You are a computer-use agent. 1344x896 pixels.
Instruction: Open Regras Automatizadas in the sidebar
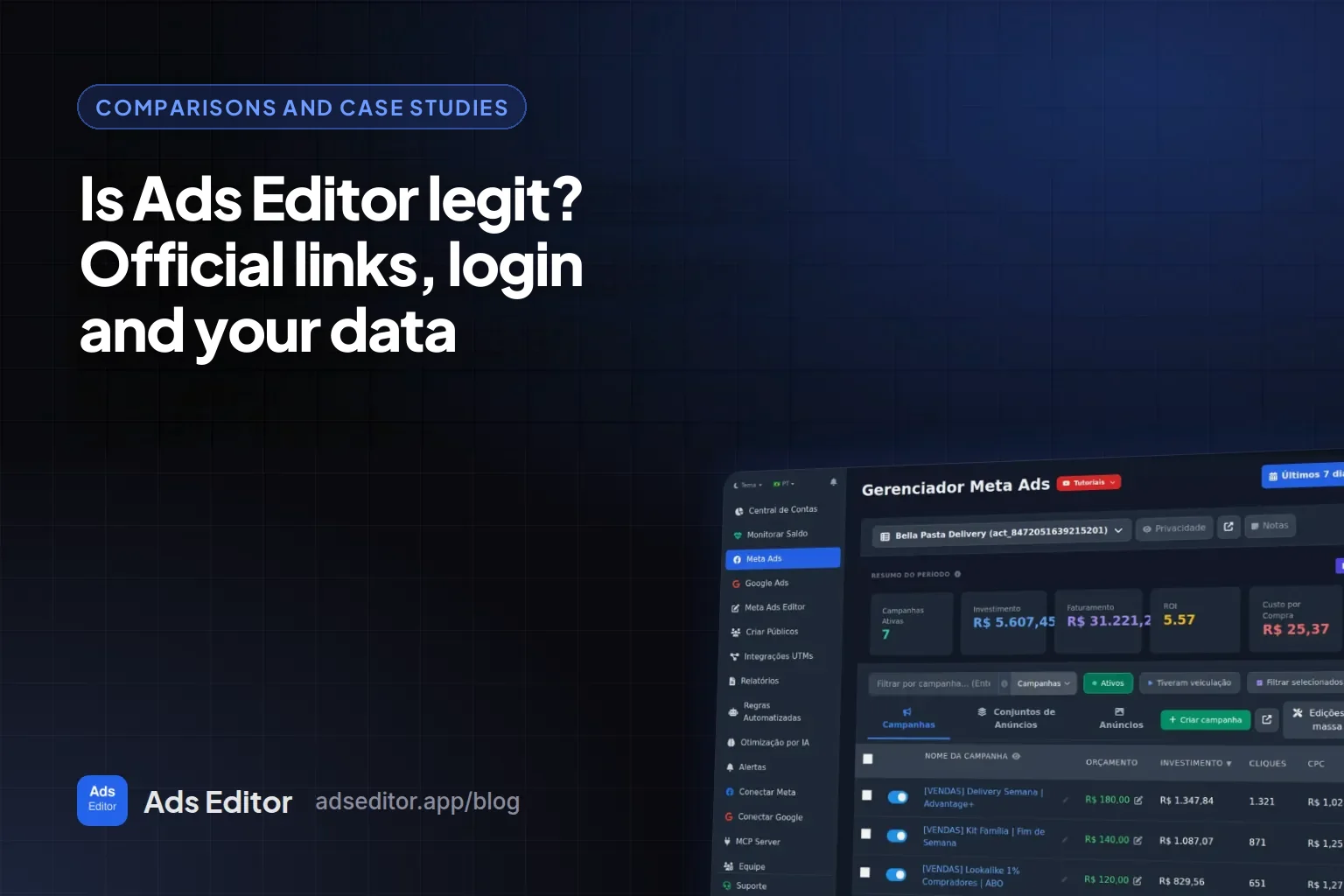click(765, 711)
